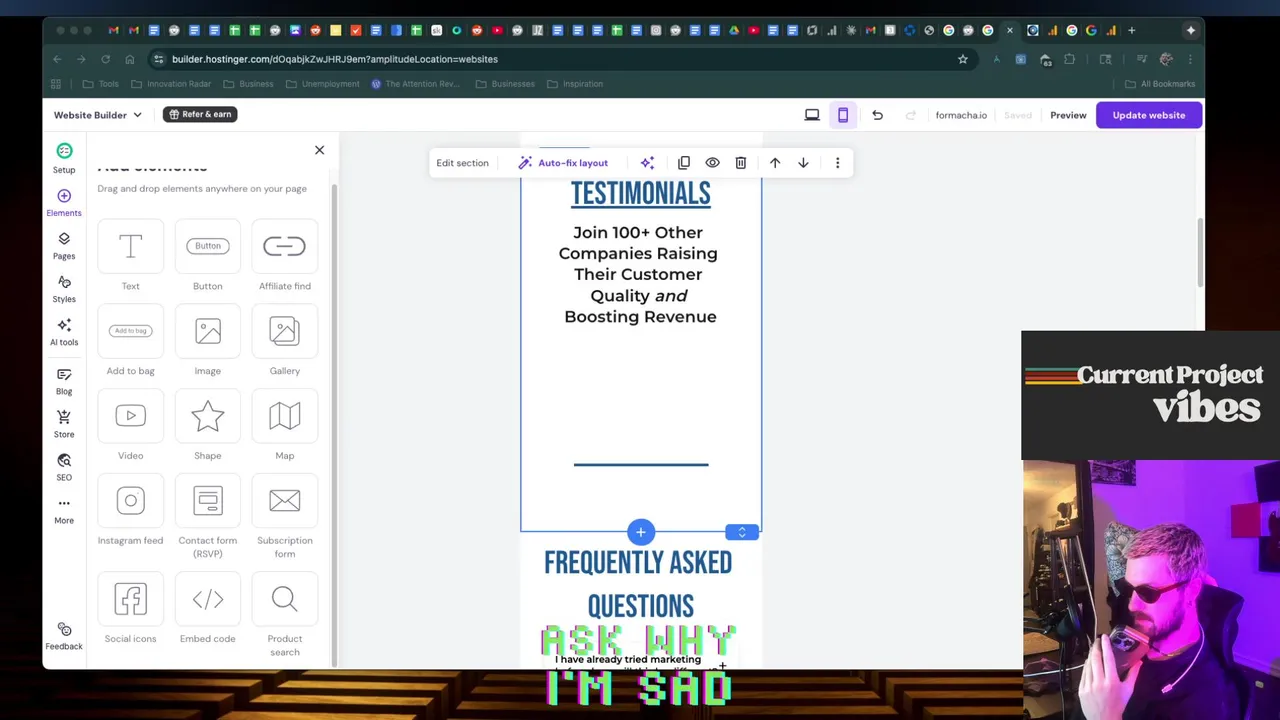Click the browser address bar
This screenshot has height=720, width=1280.
pos(560,59)
